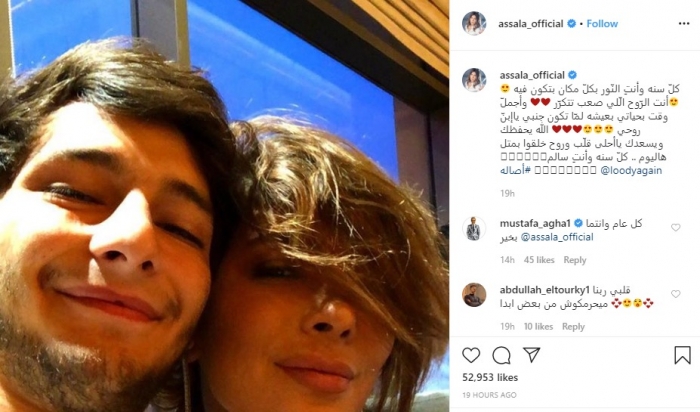
Task: Open assala_official profile picture in header
Action: coord(474,24)
